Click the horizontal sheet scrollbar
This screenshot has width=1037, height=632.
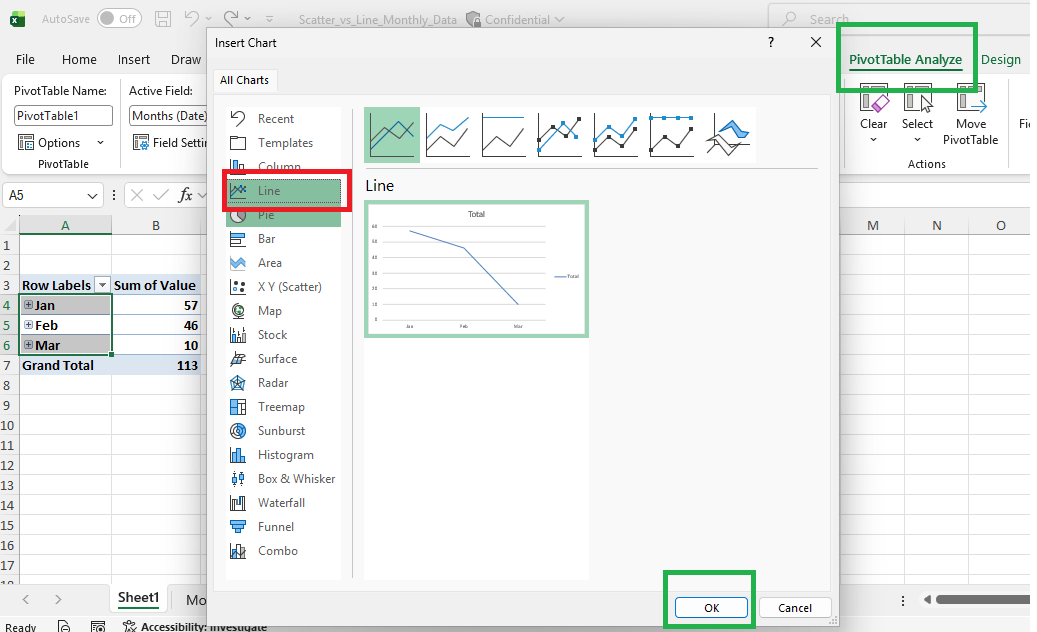point(983,600)
